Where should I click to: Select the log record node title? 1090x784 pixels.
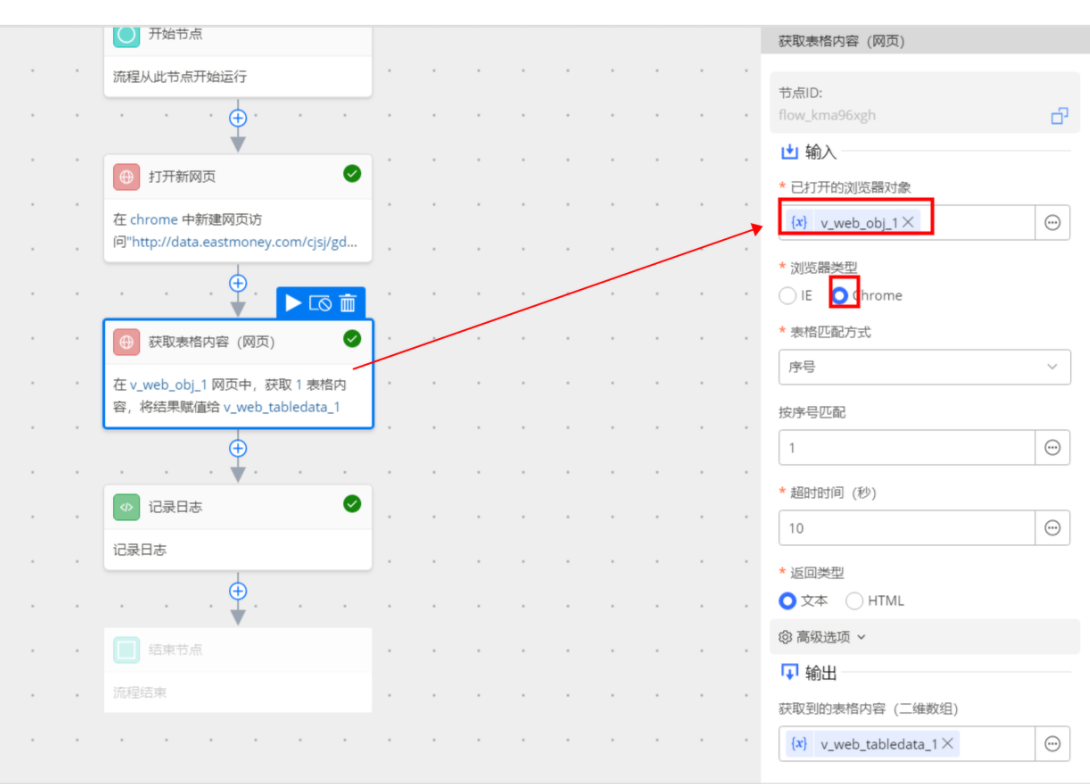pos(175,507)
